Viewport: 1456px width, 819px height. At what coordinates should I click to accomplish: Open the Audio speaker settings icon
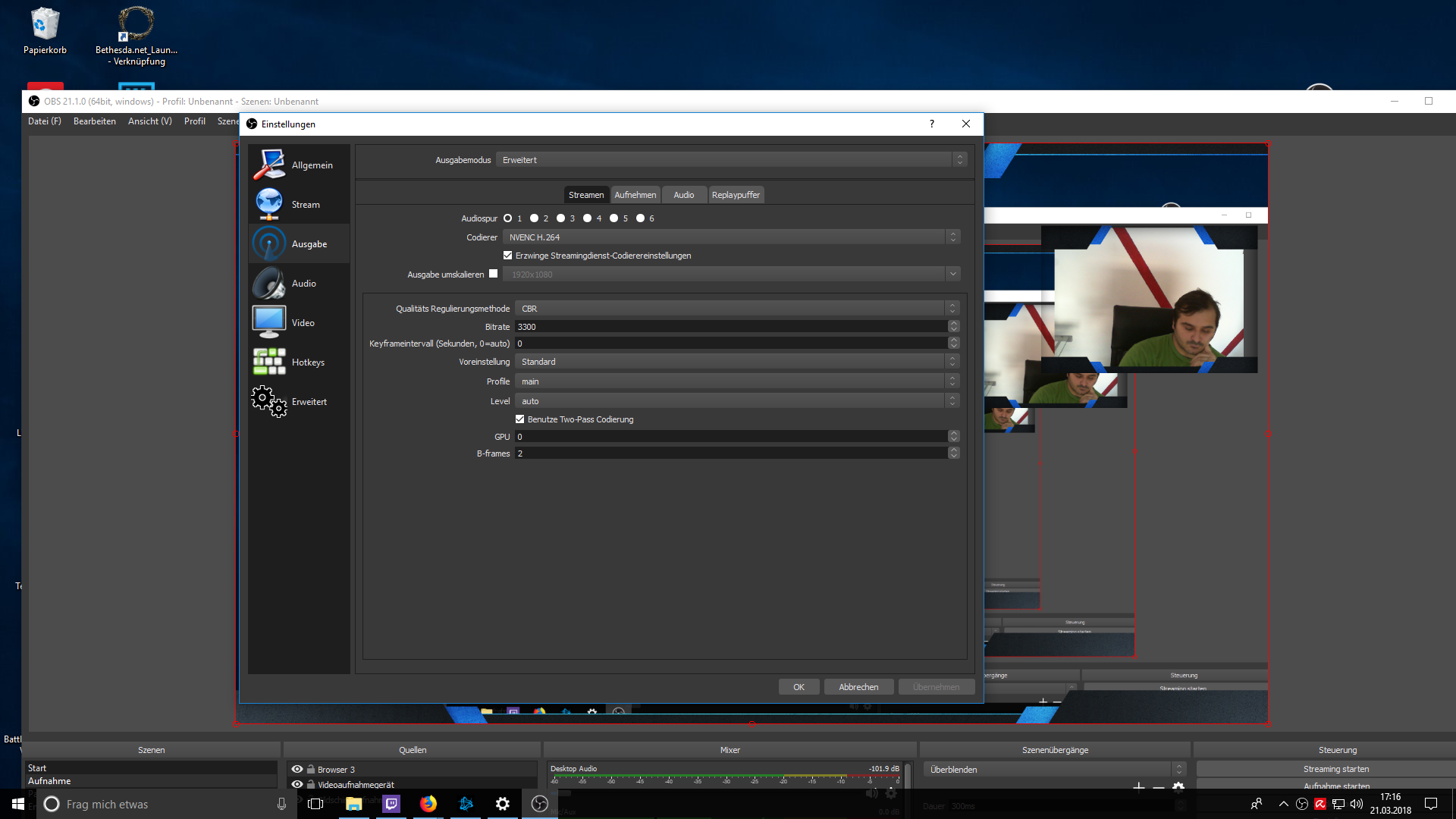point(269,283)
